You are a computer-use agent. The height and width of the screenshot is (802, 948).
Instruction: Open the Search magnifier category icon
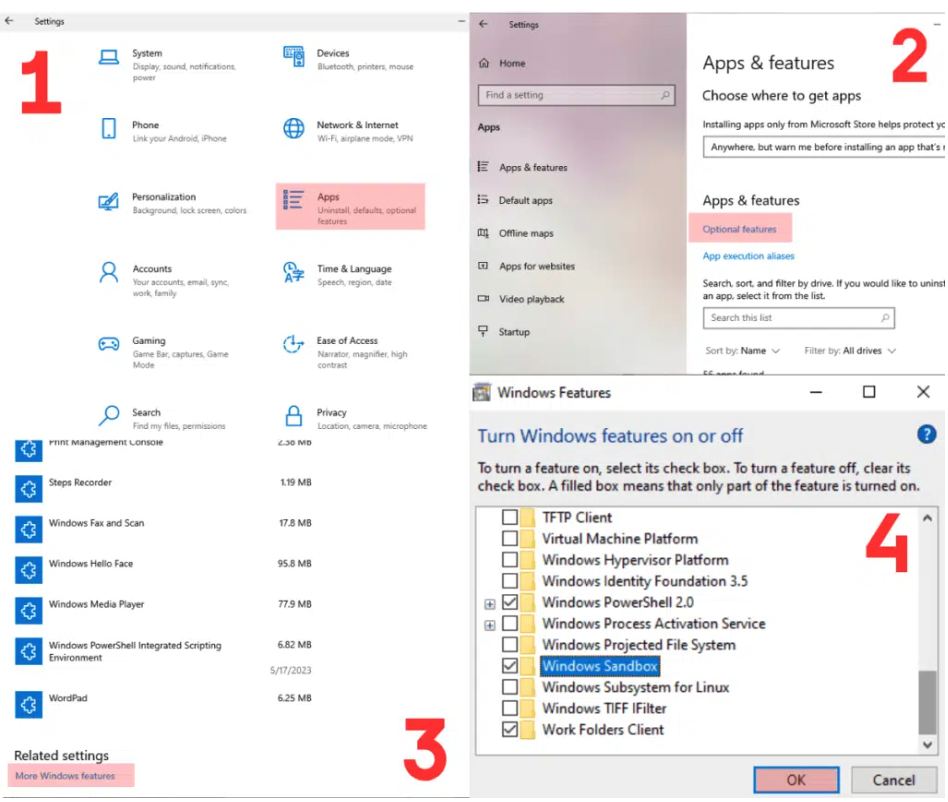pos(109,416)
